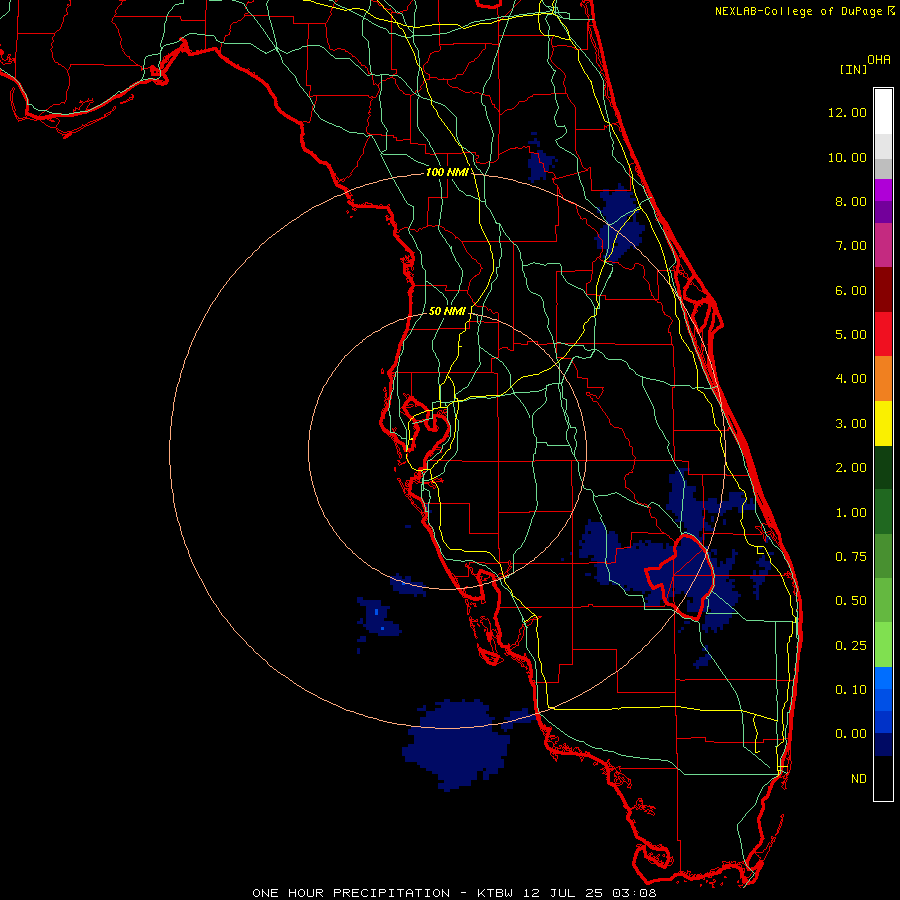Click the 3.00 legend value

click(x=851, y=424)
